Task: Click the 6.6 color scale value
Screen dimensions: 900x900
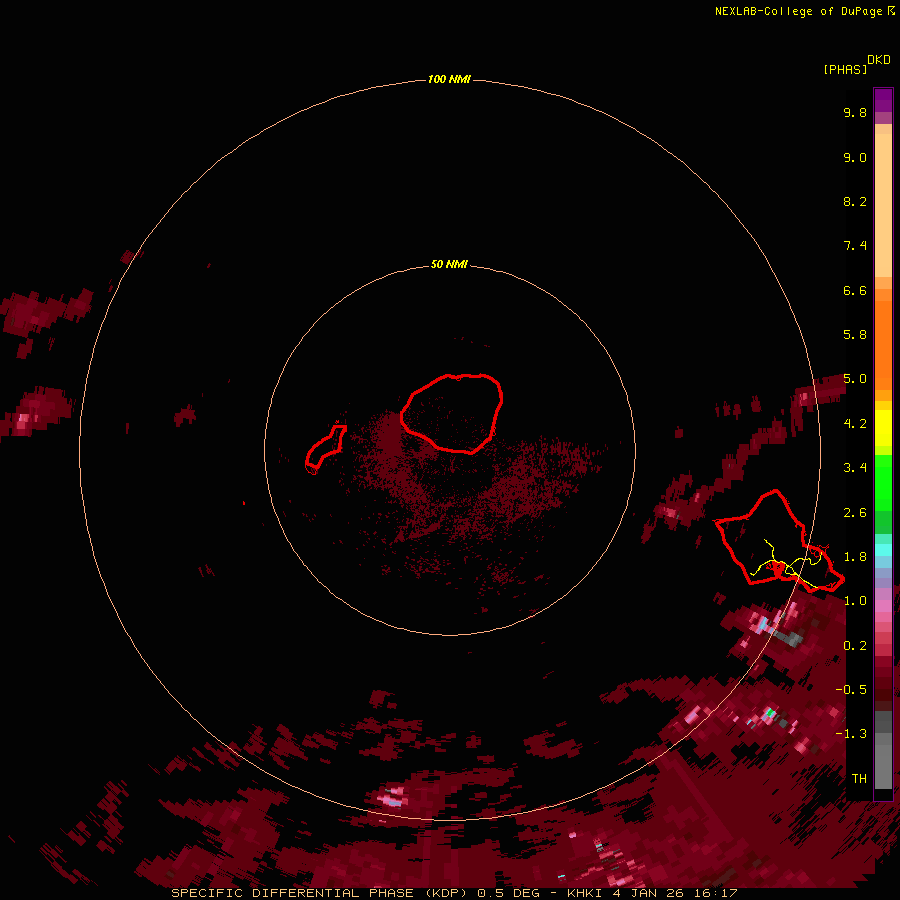Action: pos(855,290)
